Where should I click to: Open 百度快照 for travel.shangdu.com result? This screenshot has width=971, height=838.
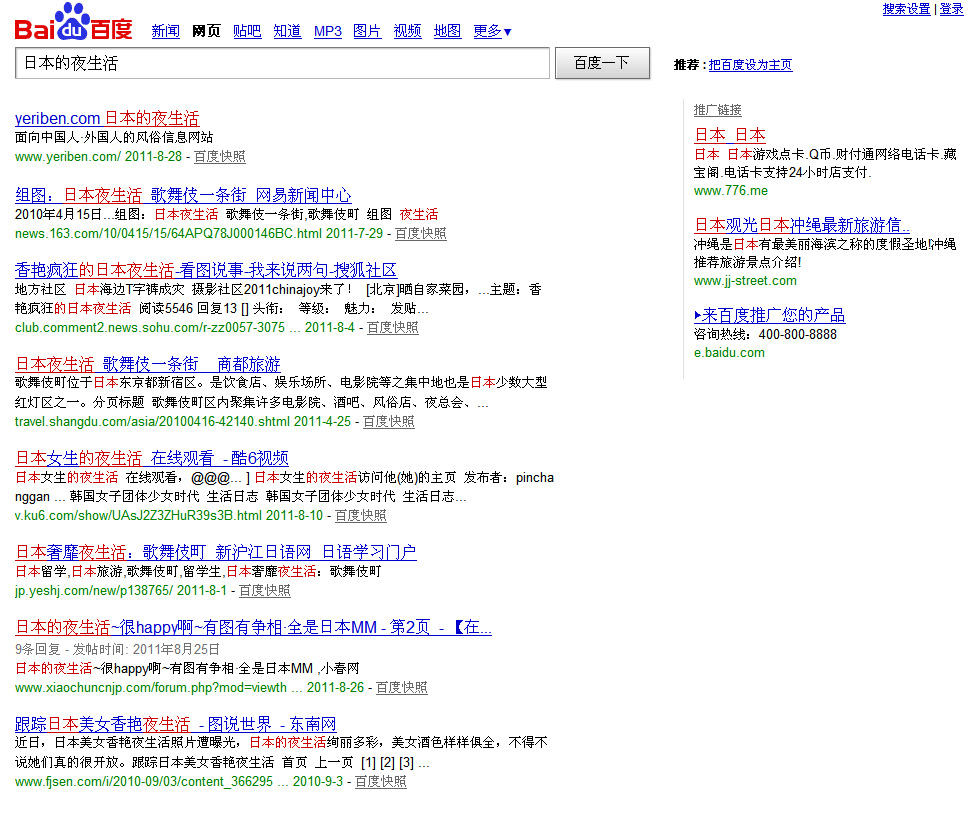point(388,421)
